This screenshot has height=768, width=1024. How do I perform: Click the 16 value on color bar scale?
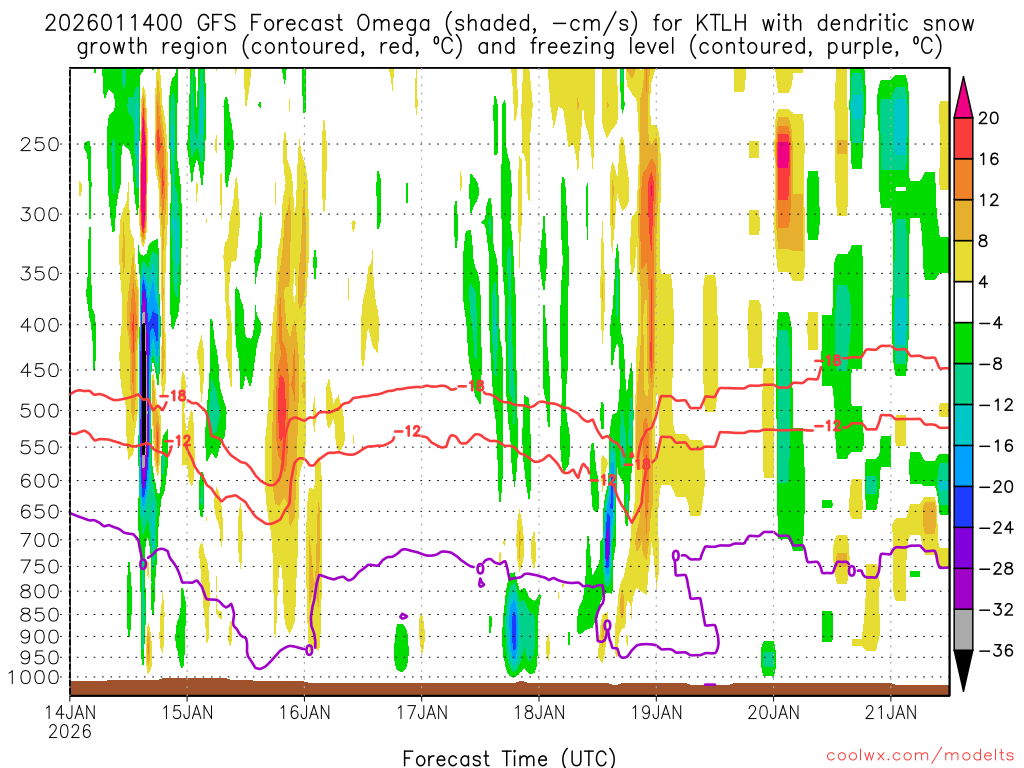pyautogui.click(x=989, y=159)
